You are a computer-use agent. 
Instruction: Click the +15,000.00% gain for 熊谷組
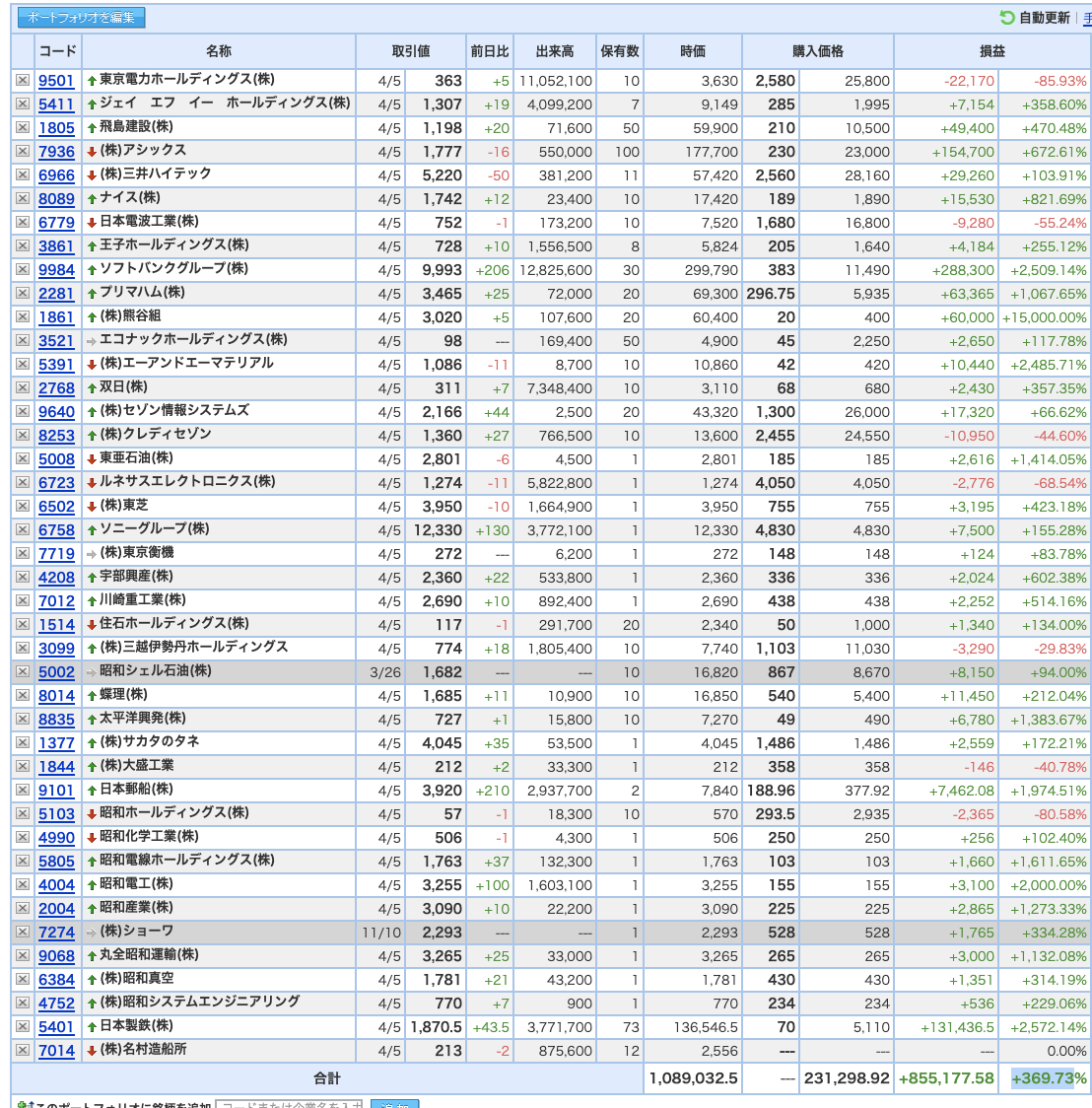click(1045, 318)
